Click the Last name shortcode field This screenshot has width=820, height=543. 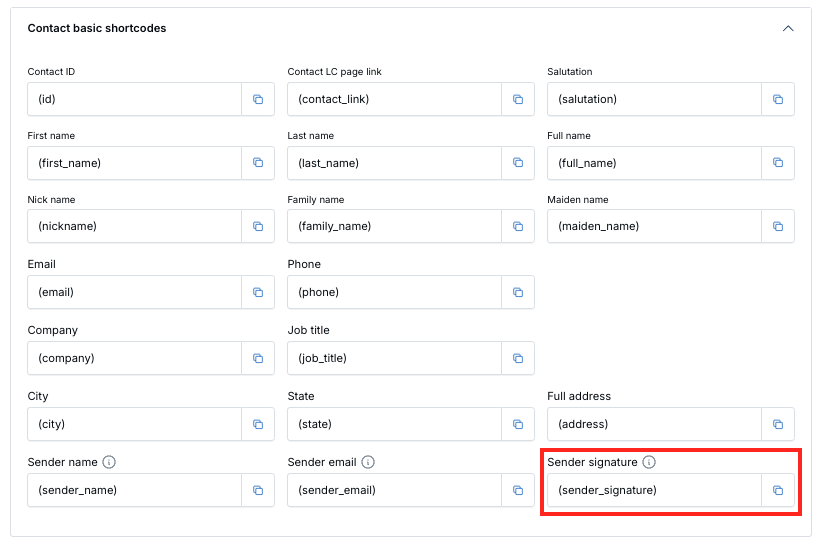[x=394, y=163]
